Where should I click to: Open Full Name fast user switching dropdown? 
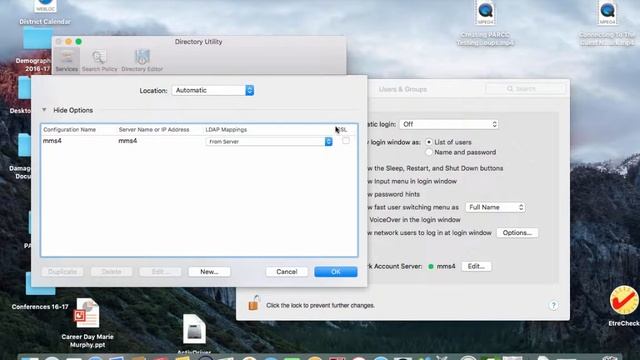(x=495, y=207)
